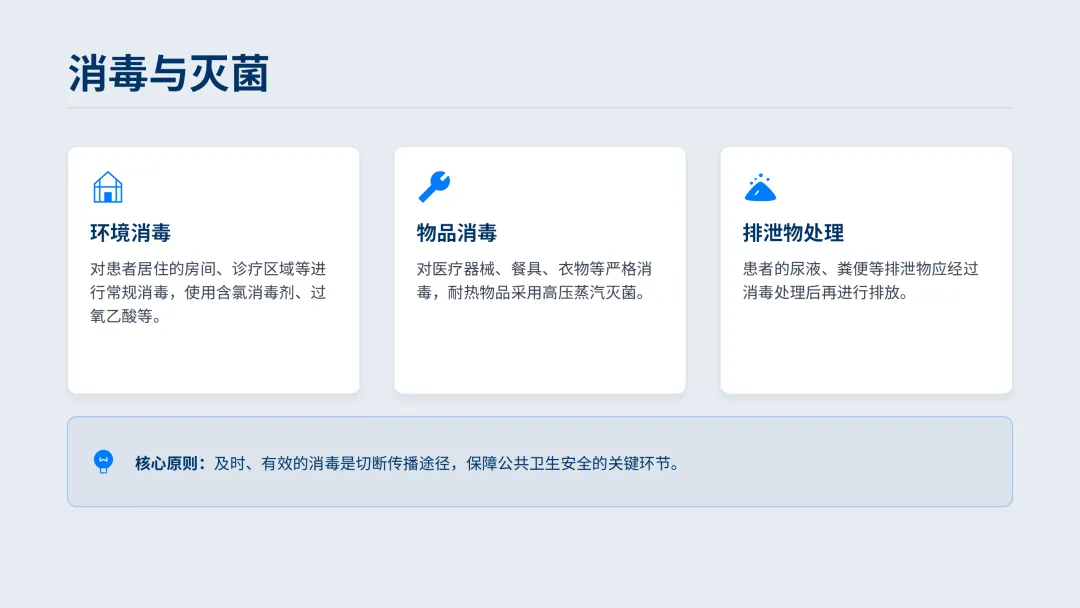Select the heading 环境消毒
Screen dimensions: 1080x608
pyautogui.click(x=130, y=233)
